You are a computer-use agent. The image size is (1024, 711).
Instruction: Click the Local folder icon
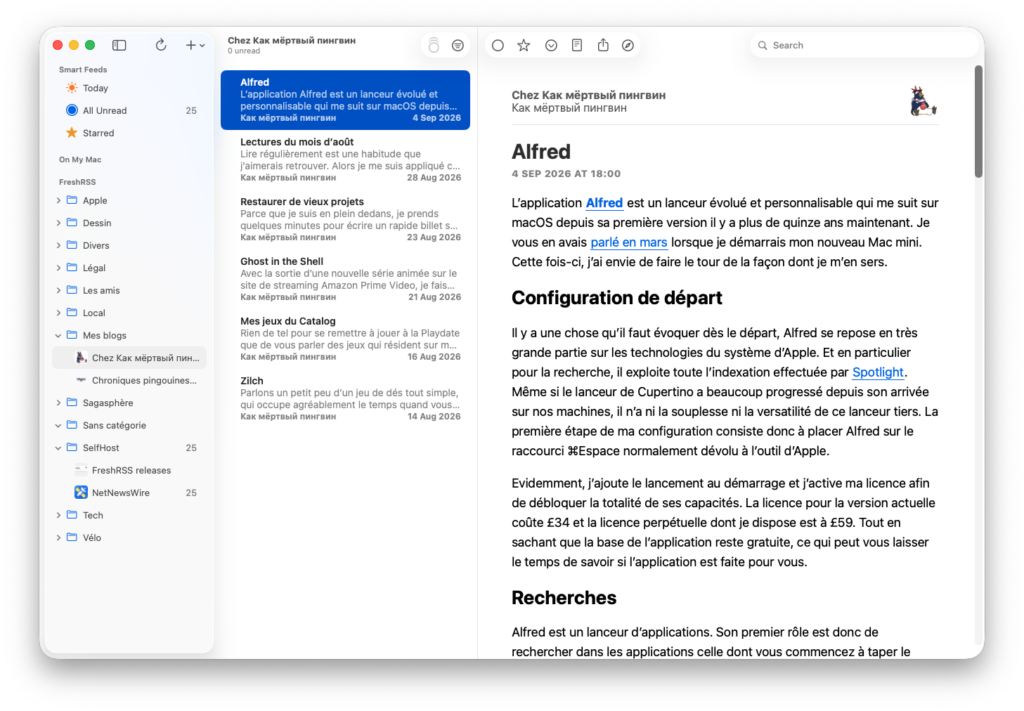[x=72, y=313]
